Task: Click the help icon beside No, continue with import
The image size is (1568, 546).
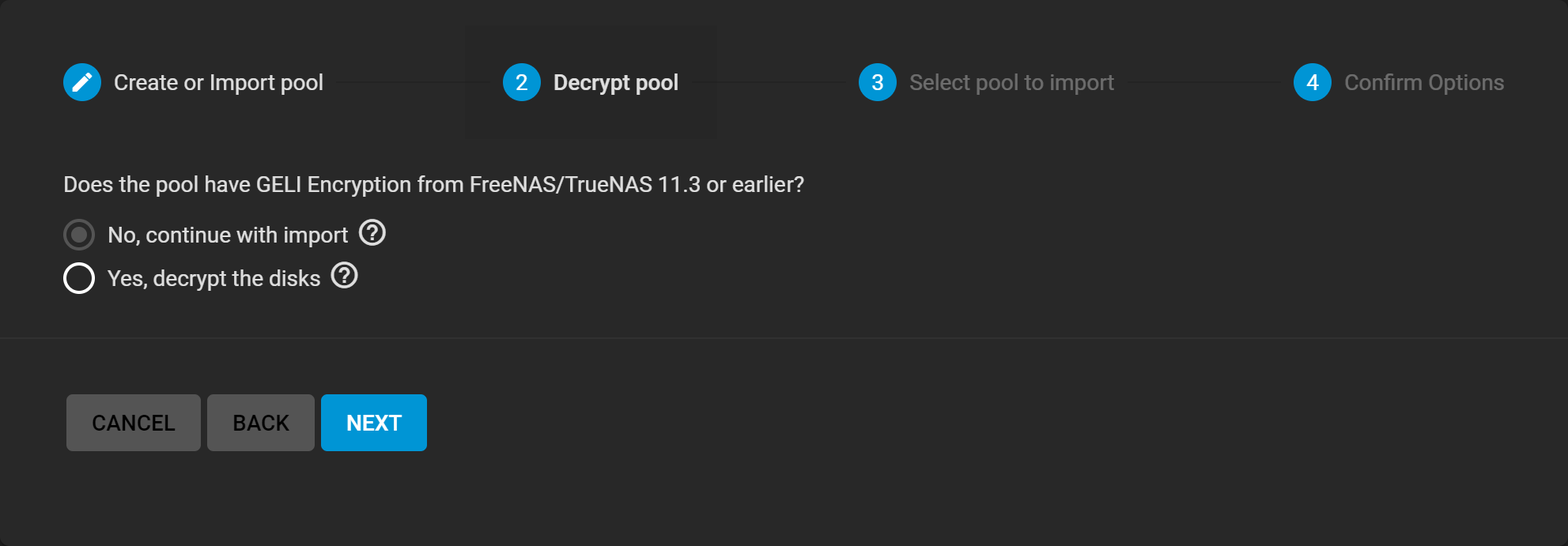Action: tap(372, 233)
